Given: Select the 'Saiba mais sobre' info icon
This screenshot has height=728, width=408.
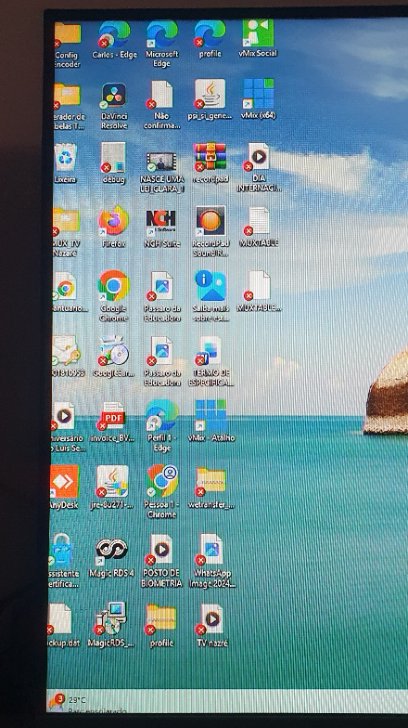Looking at the screenshot, I should (x=210, y=296).
